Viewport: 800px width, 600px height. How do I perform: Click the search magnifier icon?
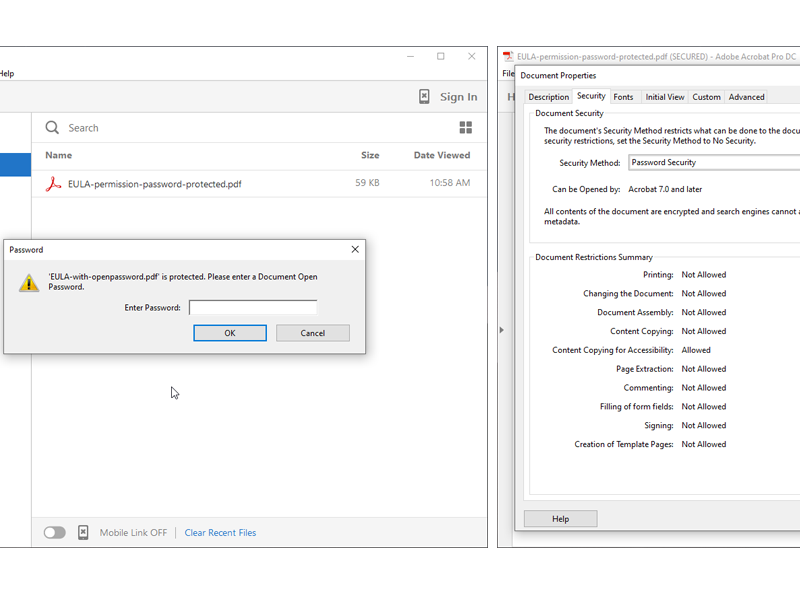click(52, 127)
